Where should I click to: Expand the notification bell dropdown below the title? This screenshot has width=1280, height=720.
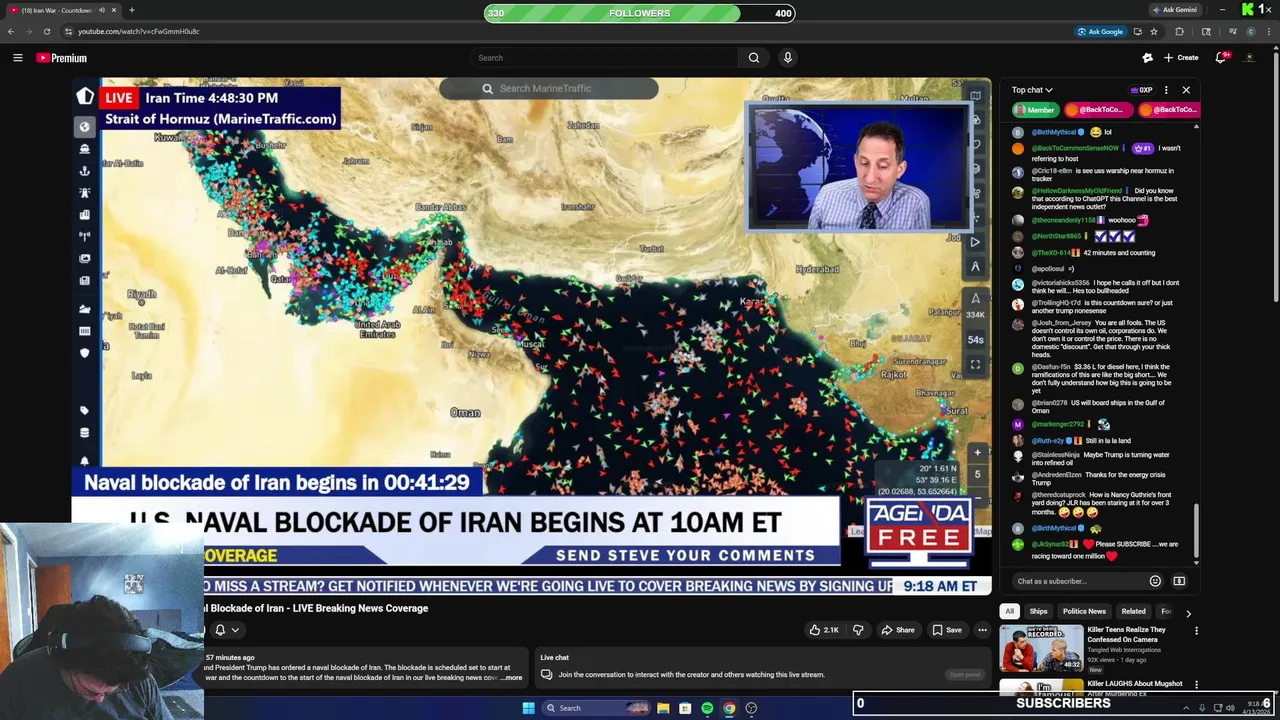235,630
